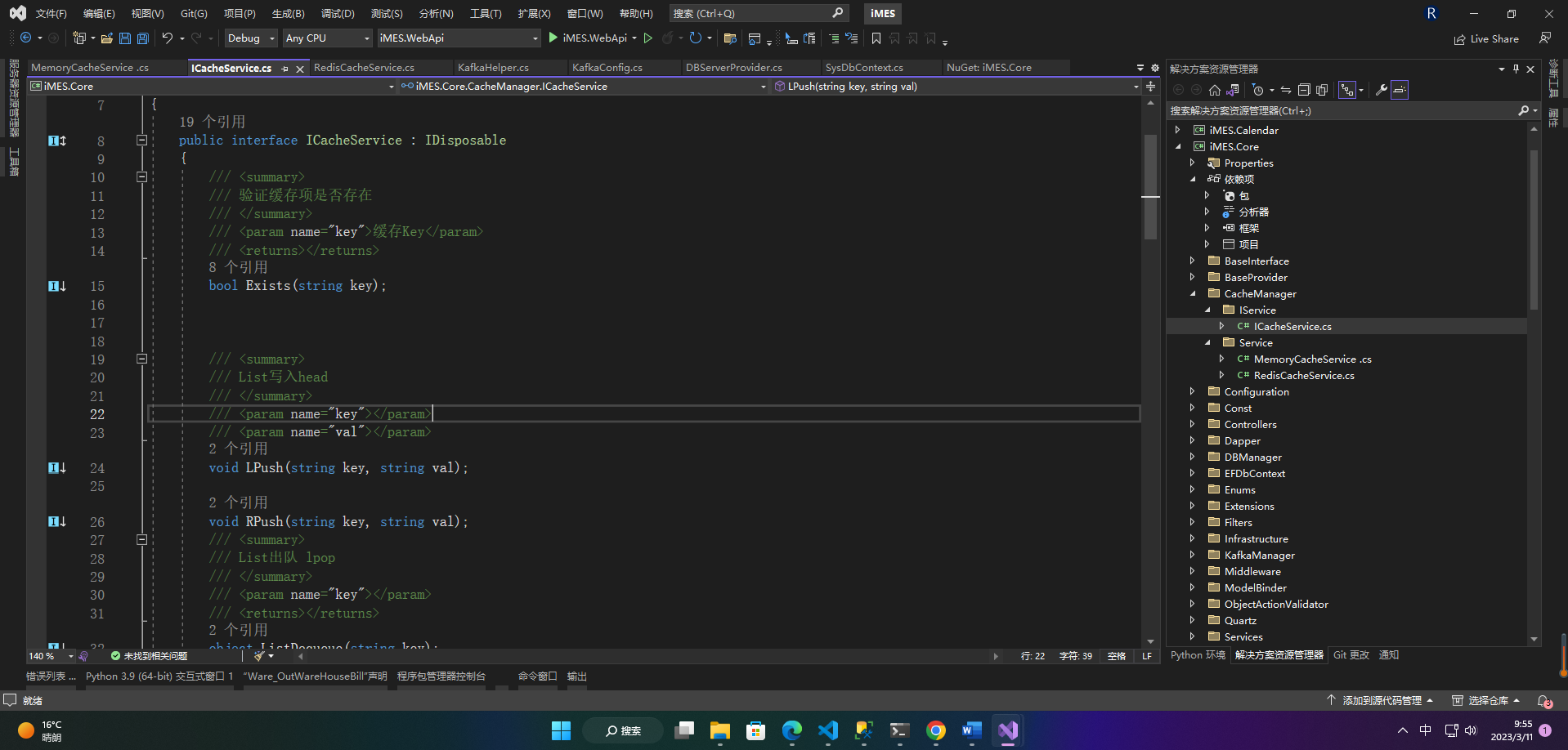Expand the iMES.Calendar project node
This screenshot has height=750, width=1568.
[1178, 130]
